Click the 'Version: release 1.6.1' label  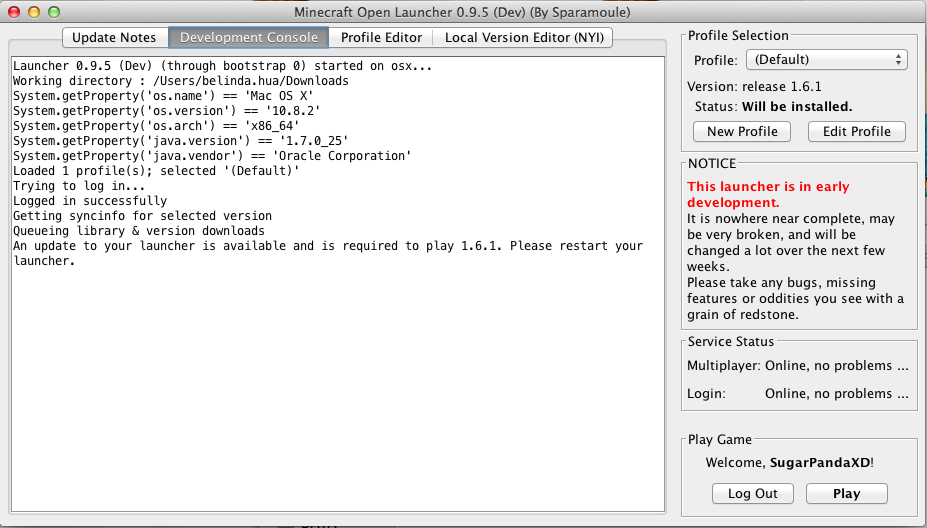(x=754, y=87)
